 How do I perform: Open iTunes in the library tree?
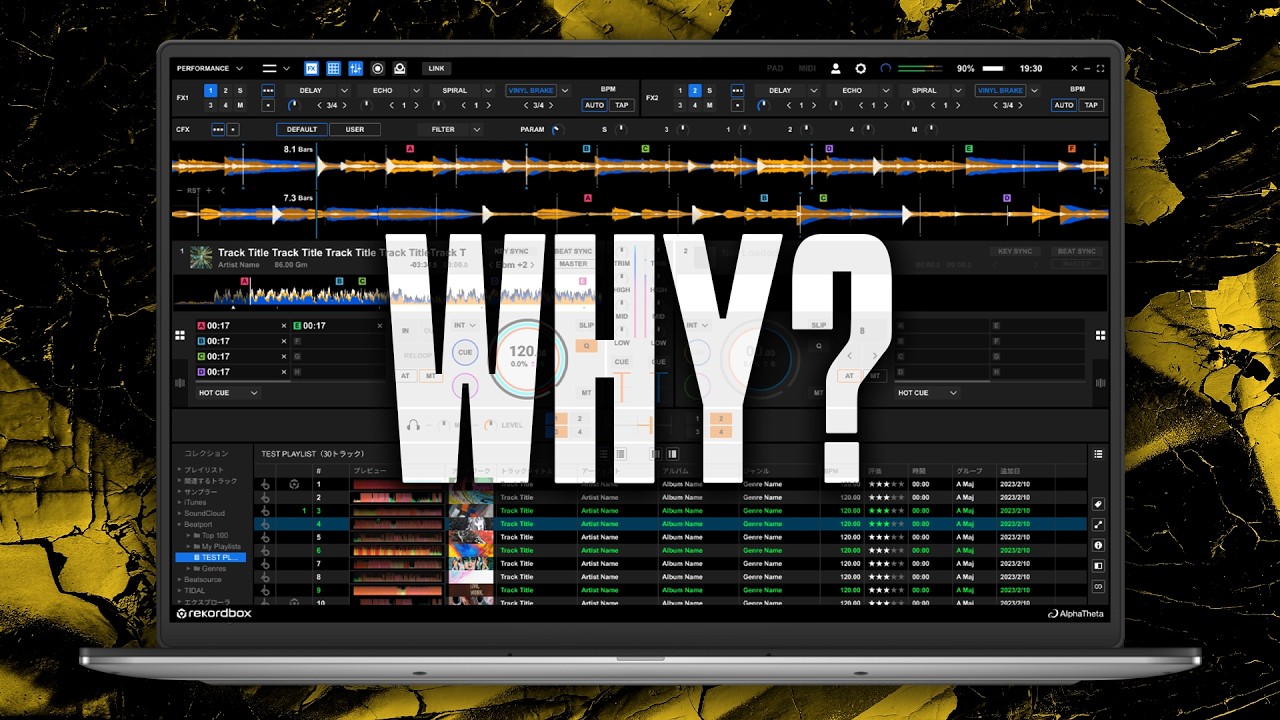(195, 502)
